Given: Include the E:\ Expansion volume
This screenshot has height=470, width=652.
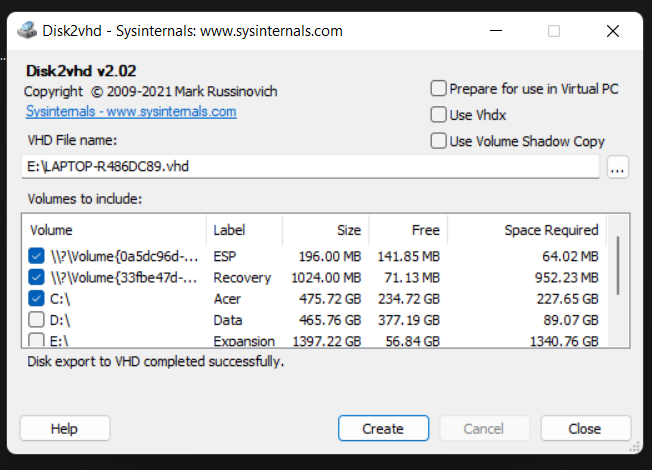Looking at the screenshot, I should 36,340.
